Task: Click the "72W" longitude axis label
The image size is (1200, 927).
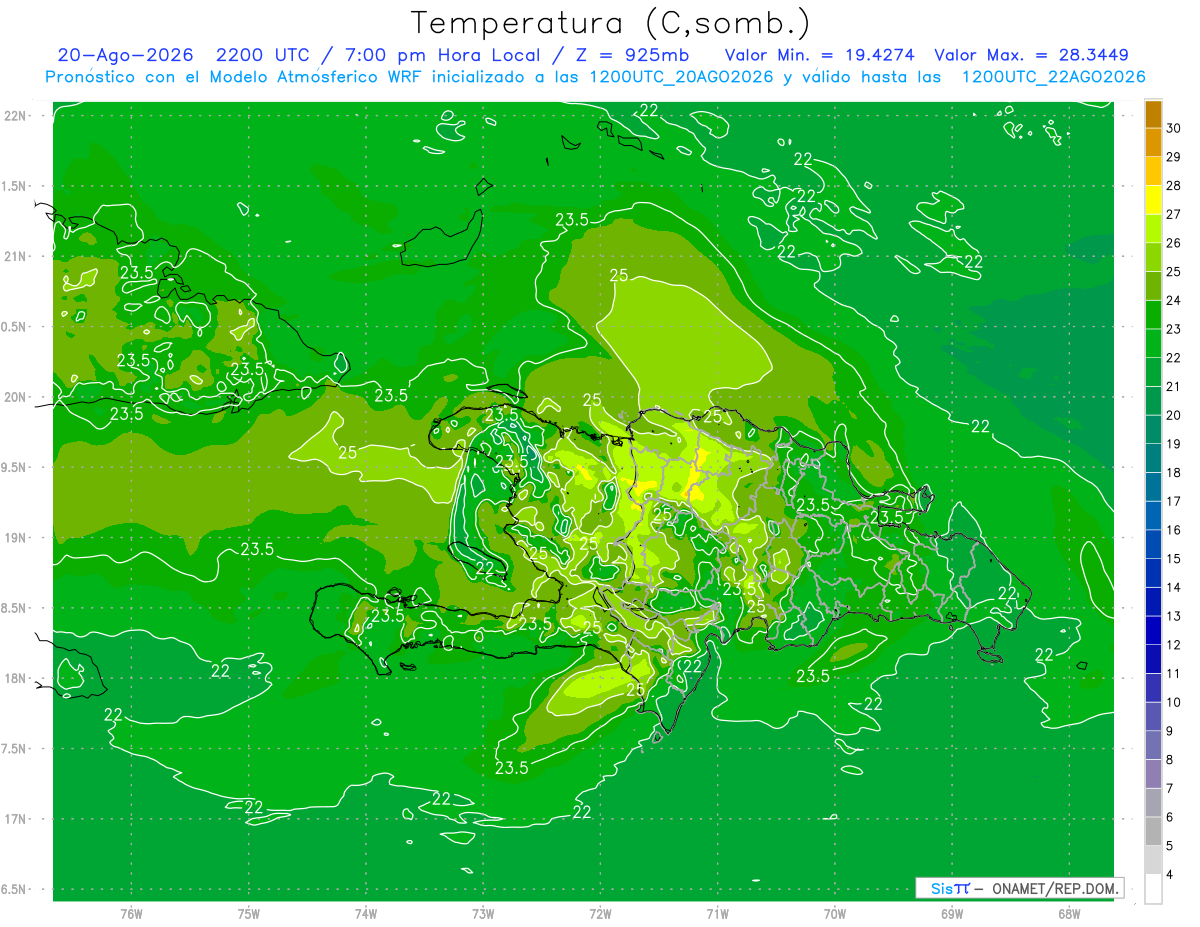Action: pyautogui.click(x=600, y=914)
